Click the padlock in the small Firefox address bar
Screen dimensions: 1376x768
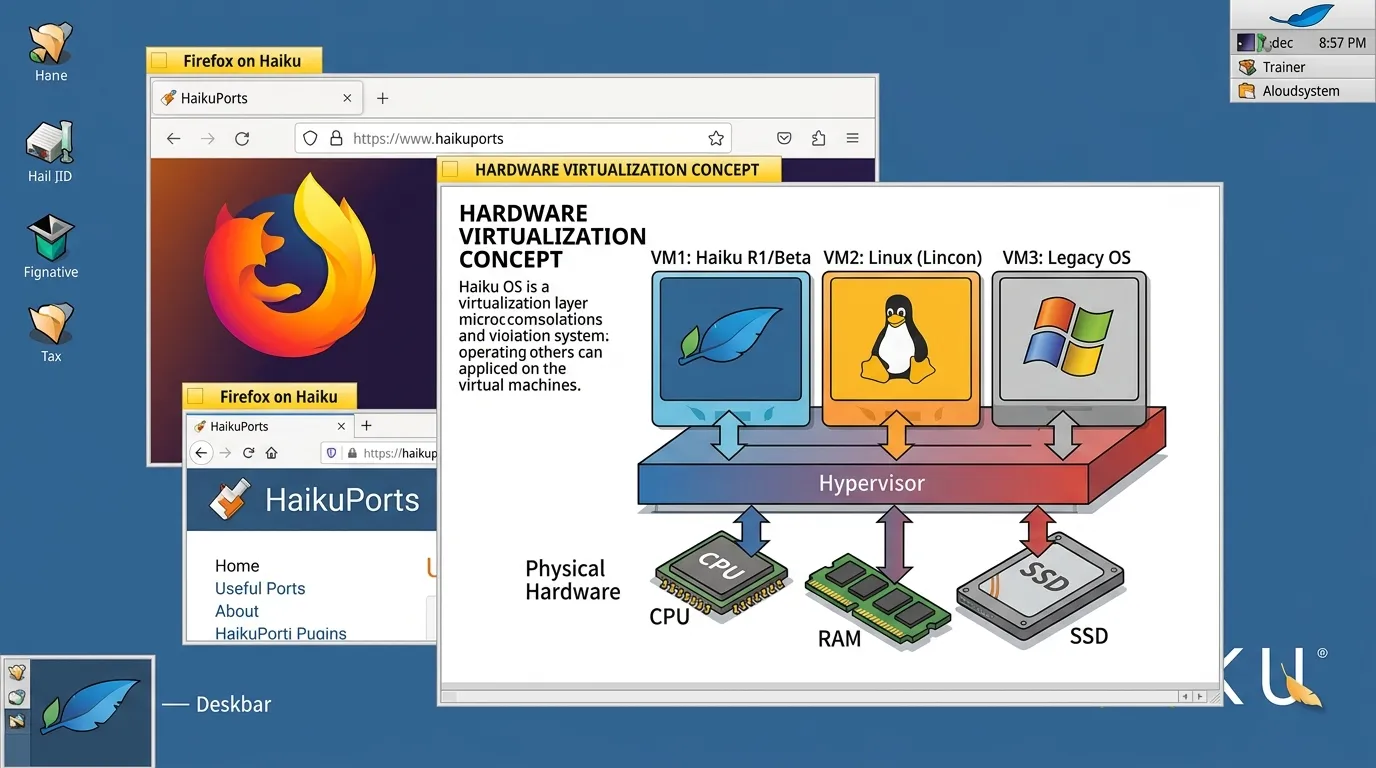point(352,453)
